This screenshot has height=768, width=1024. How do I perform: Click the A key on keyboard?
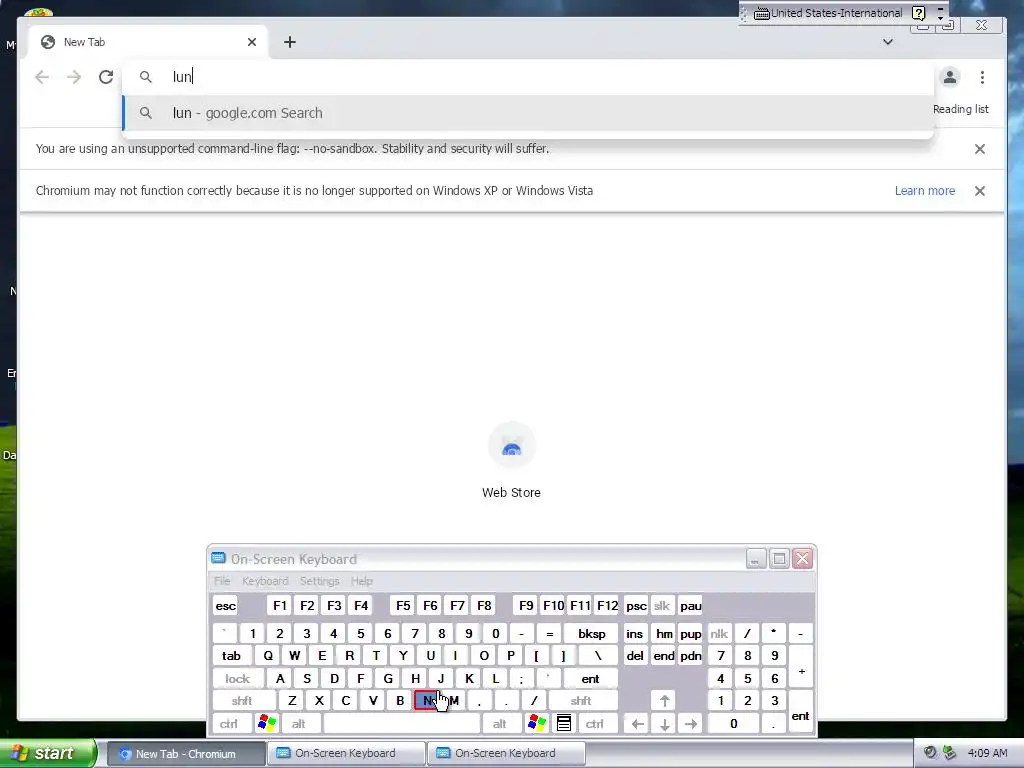(x=280, y=679)
